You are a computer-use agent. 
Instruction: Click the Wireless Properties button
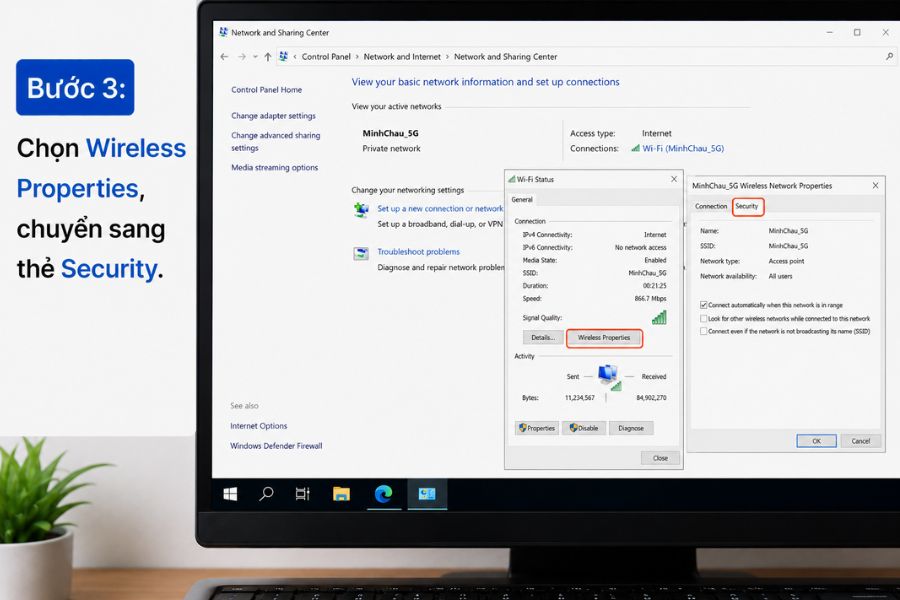pyautogui.click(x=604, y=338)
